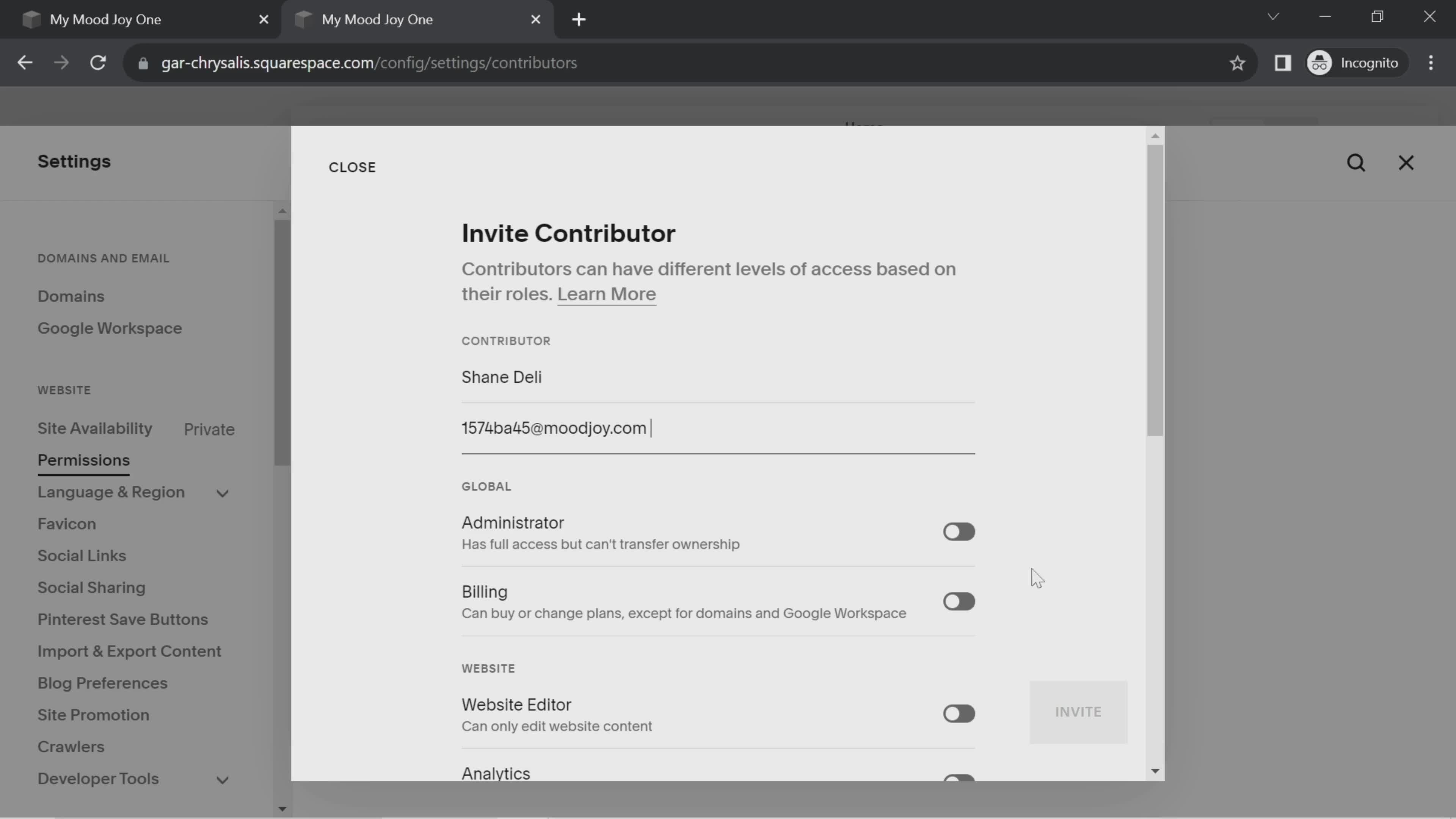Click the Domains sidebar item icon

point(71,296)
